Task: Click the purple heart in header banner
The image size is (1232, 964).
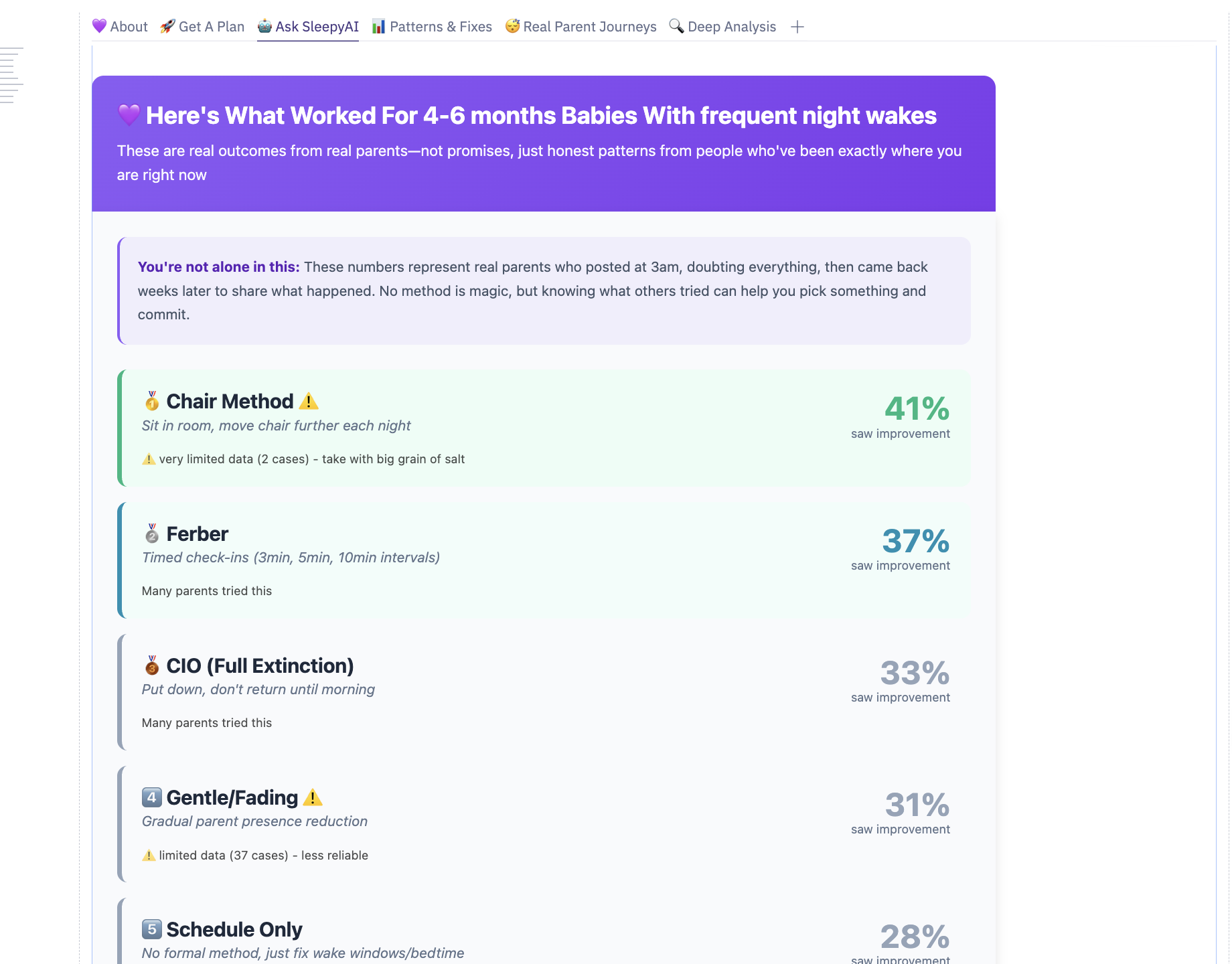Action: tap(129, 115)
